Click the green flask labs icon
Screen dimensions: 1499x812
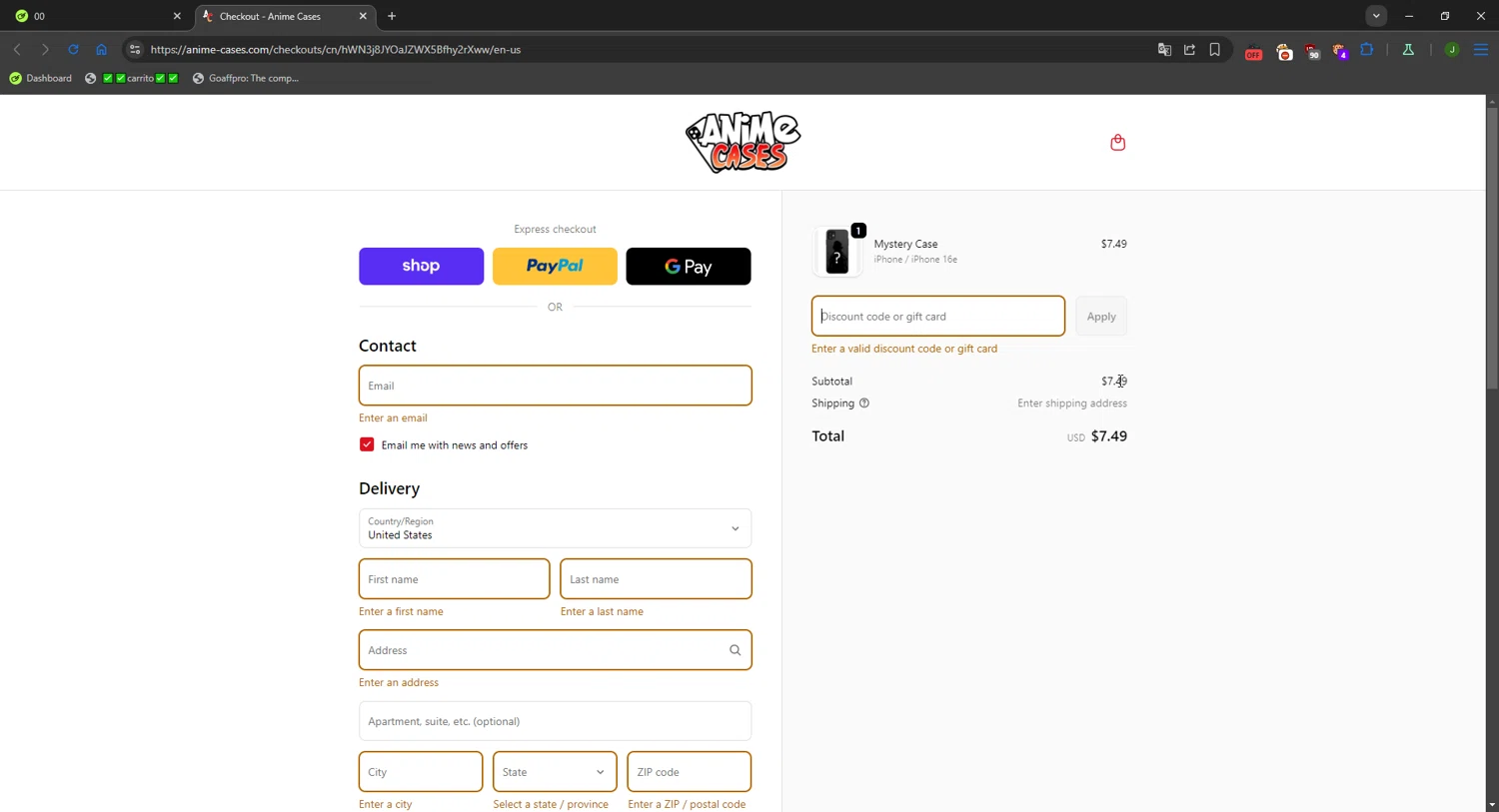coord(1408,49)
